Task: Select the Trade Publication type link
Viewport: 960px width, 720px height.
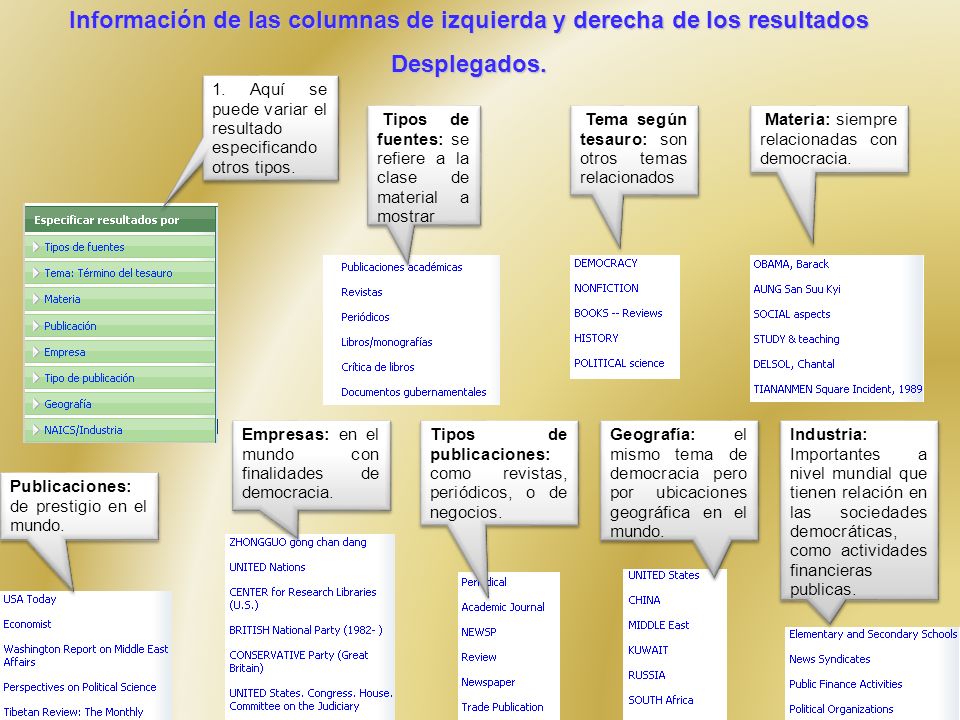Action: (x=502, y=707)
